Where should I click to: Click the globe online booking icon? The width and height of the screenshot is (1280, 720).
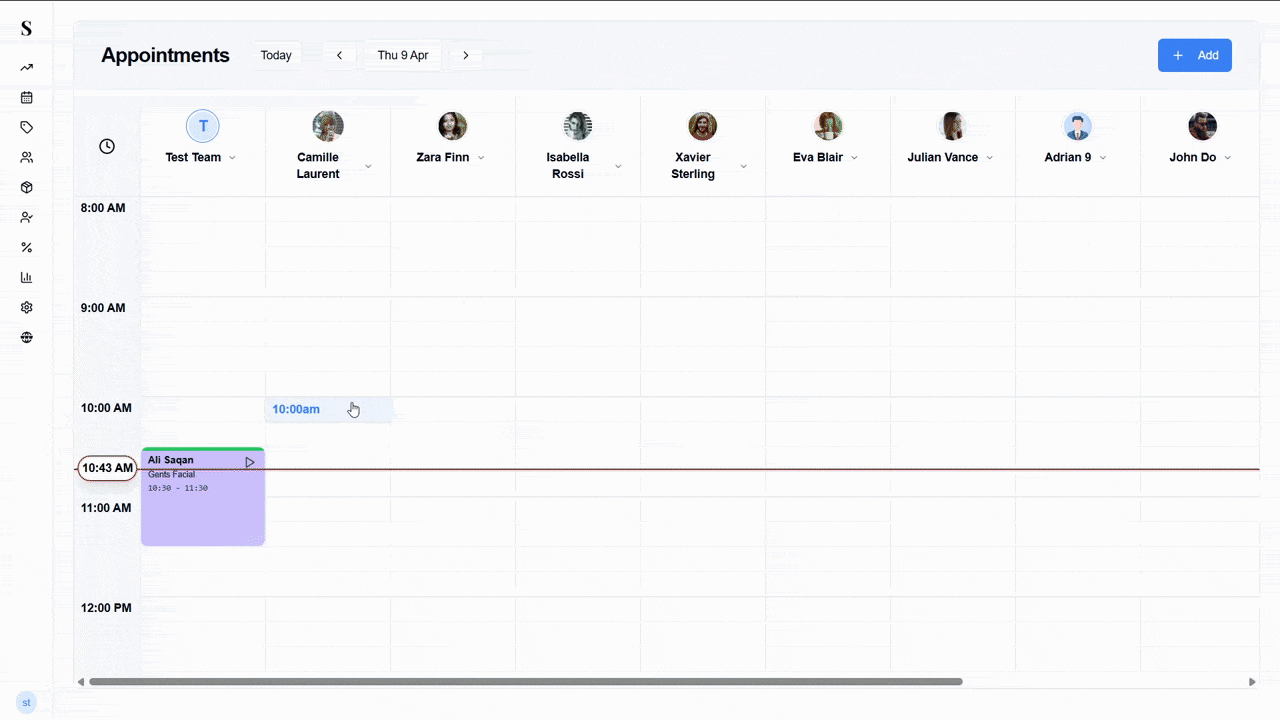[x=26, y=337]
